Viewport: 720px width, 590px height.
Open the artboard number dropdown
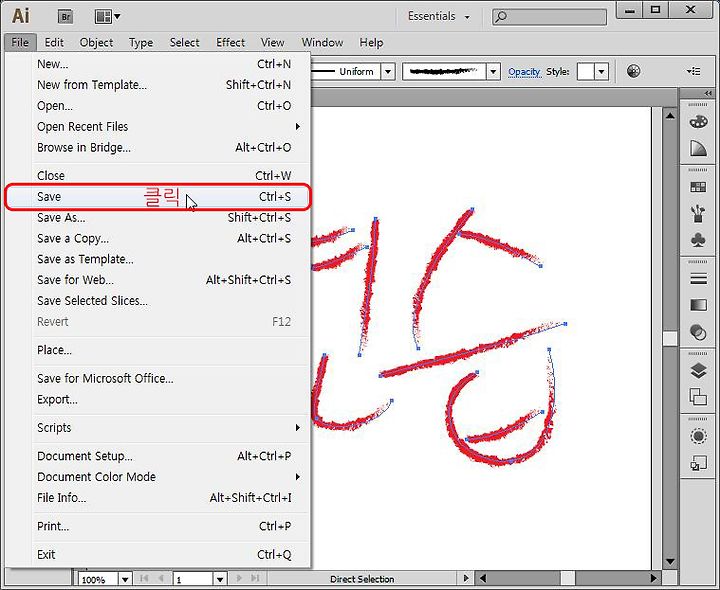[x=220, y=579]
